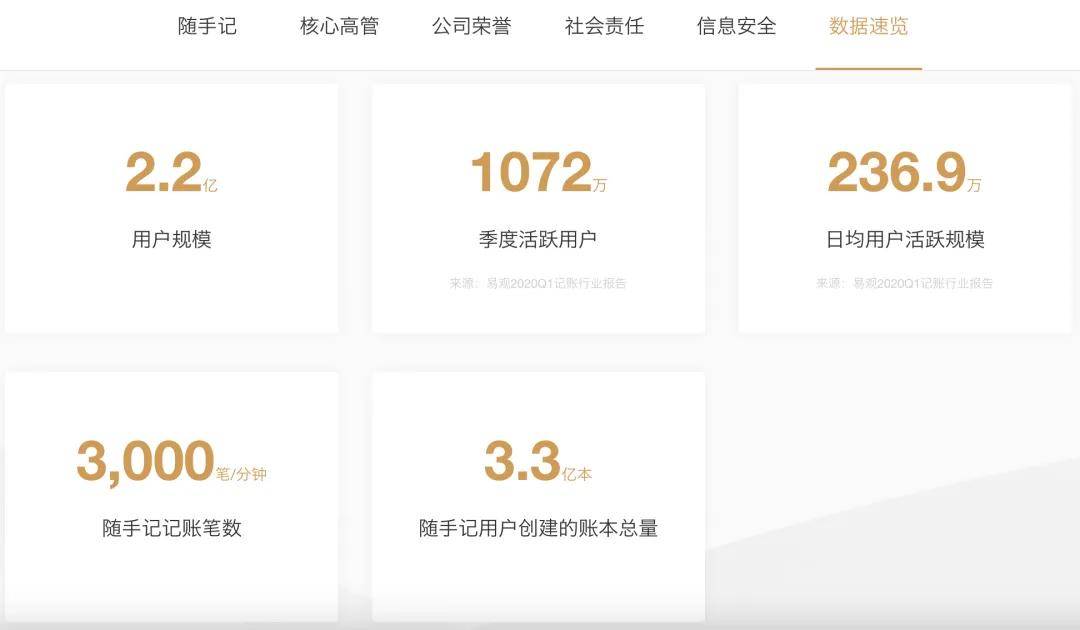Click the 1072 quarterly active users figure
The width and height of the screenshot is (1080, 630).
tap(530, 173)
